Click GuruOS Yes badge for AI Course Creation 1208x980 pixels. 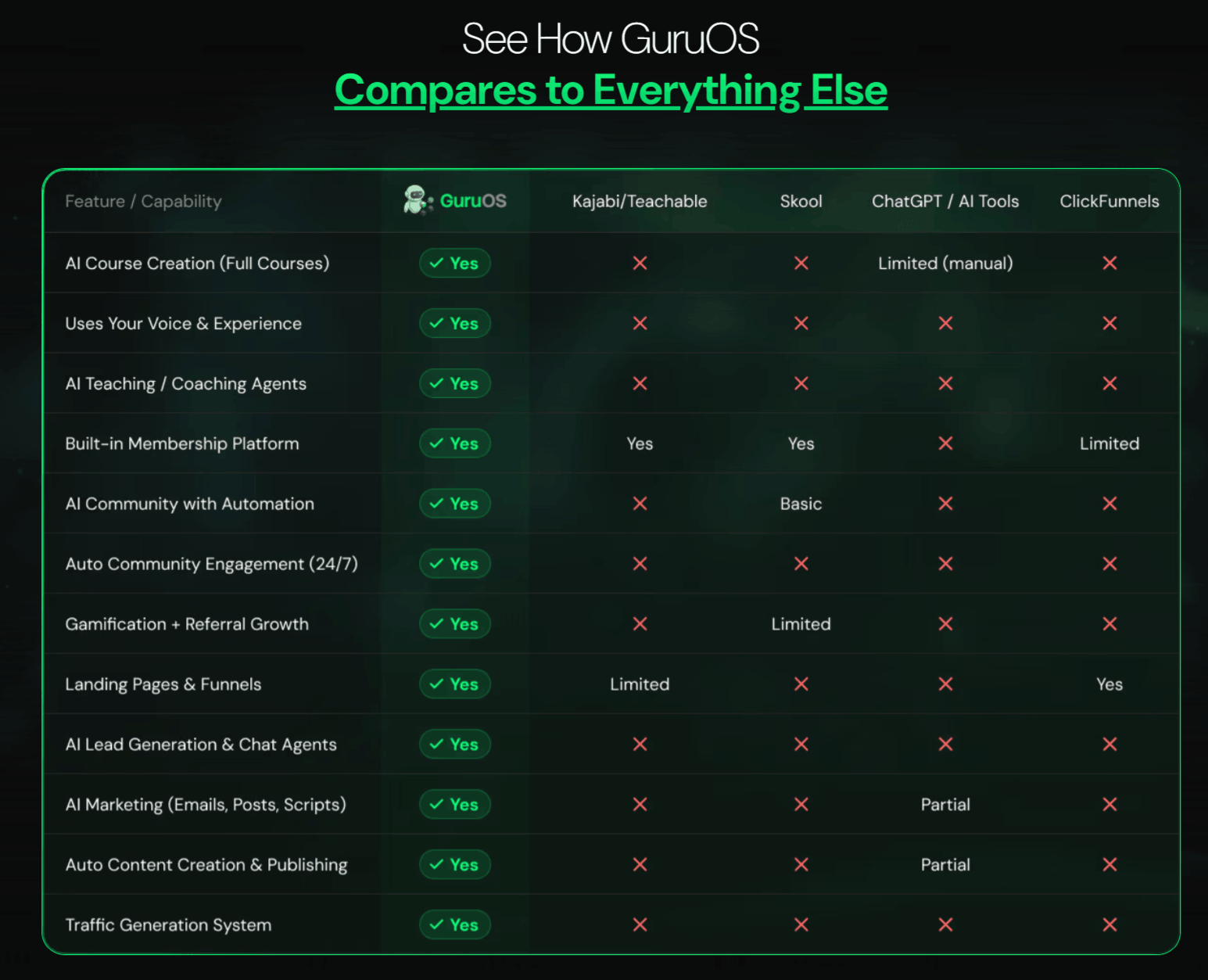point(455,263)
